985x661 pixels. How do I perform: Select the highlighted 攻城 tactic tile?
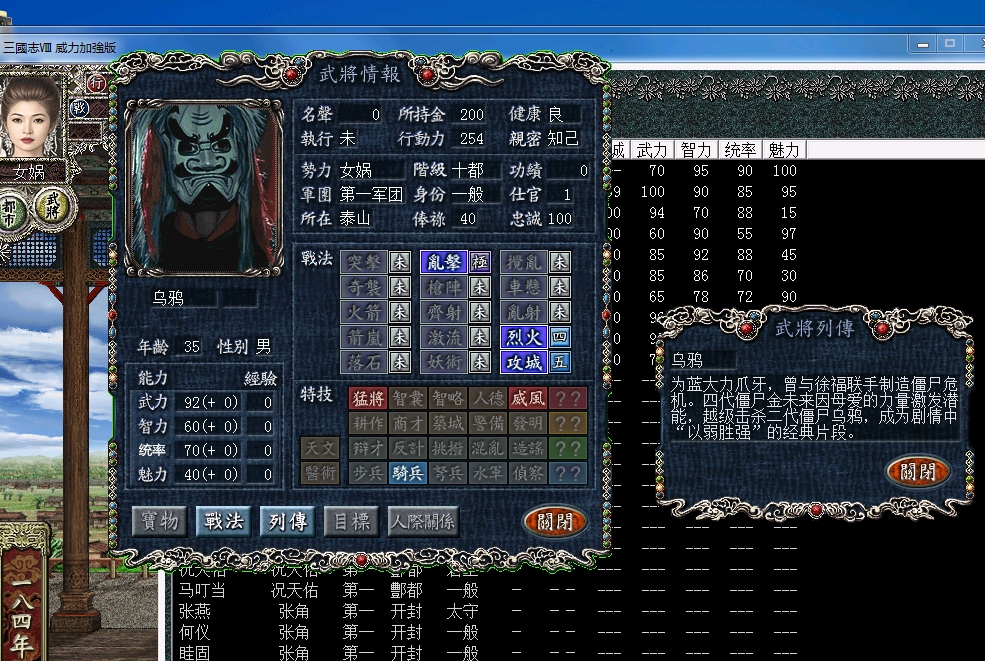pos(524,363)
